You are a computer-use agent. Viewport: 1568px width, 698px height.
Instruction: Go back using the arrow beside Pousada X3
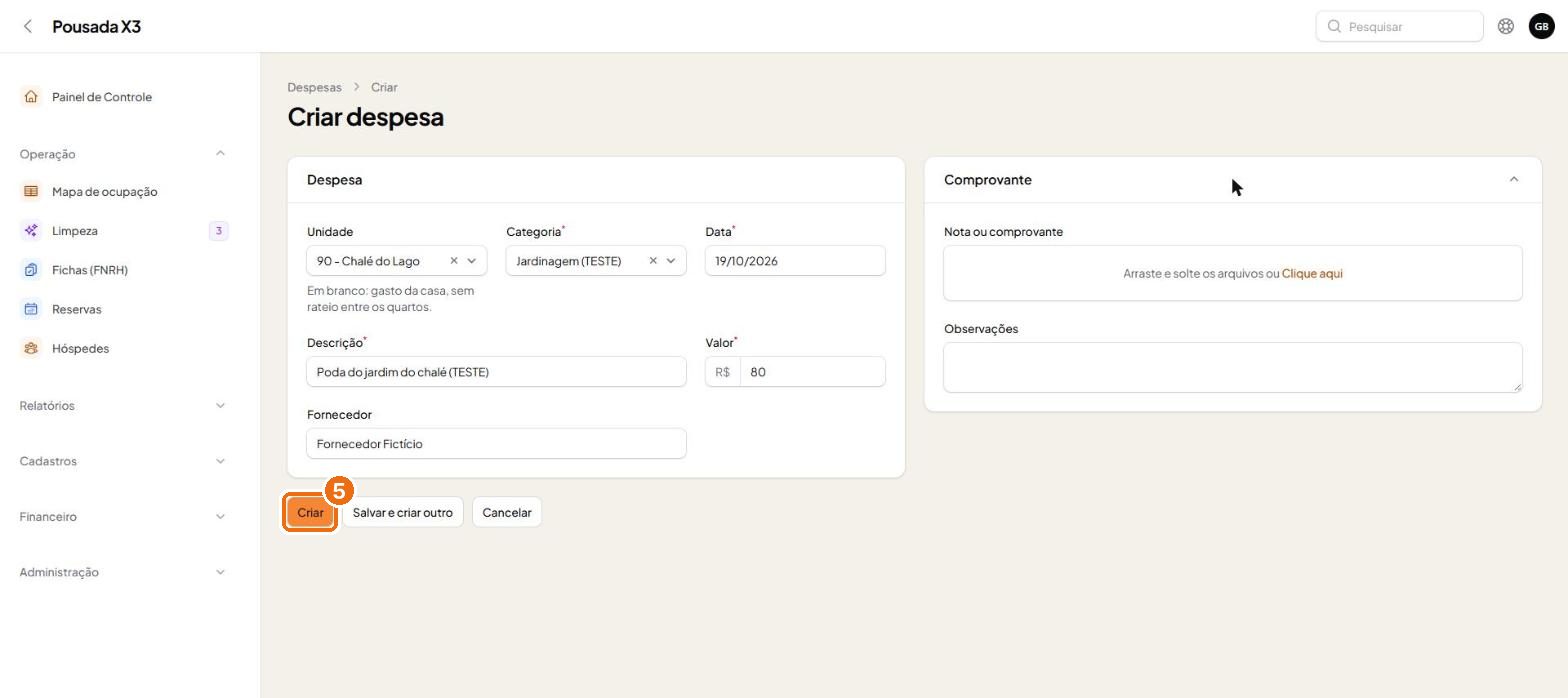point(28,26)
